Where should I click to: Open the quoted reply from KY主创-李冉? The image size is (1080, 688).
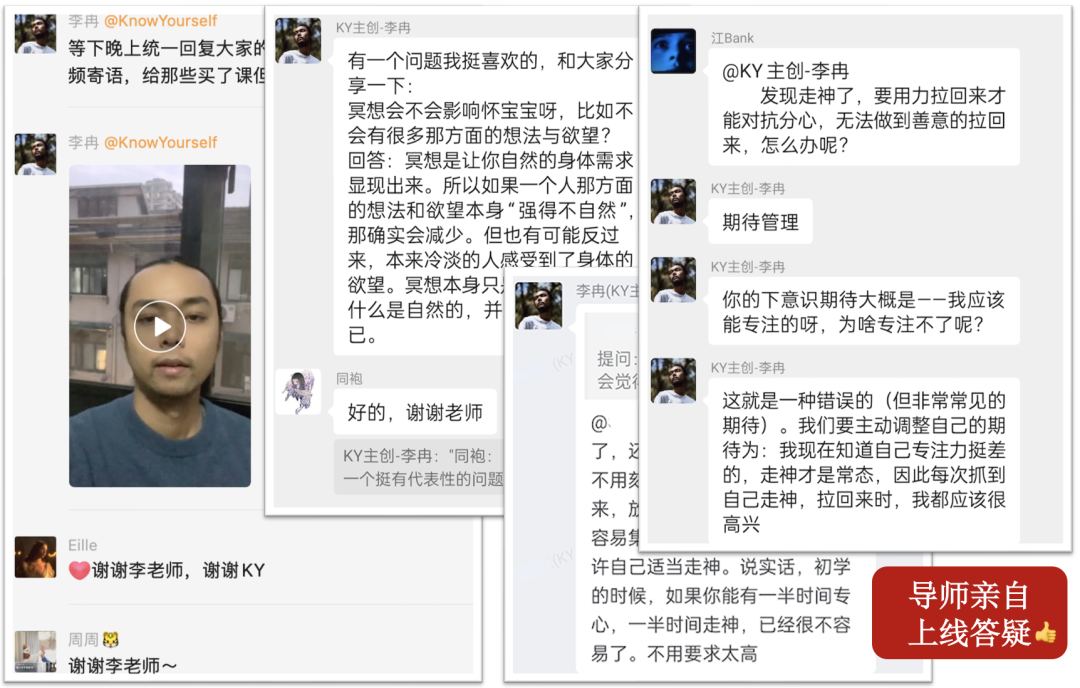[420, 467]
